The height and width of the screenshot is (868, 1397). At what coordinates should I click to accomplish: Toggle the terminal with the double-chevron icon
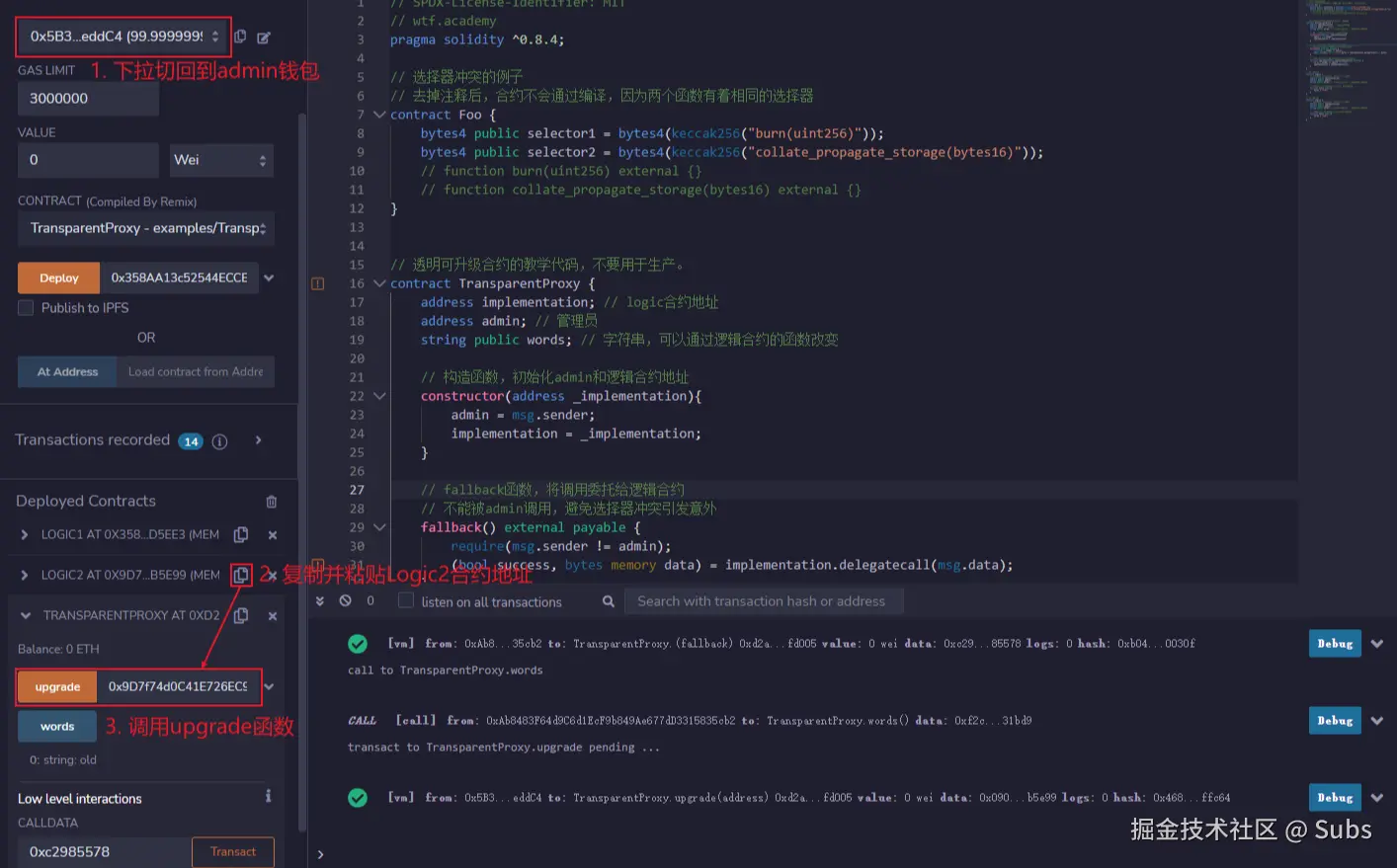coord(320,600)
